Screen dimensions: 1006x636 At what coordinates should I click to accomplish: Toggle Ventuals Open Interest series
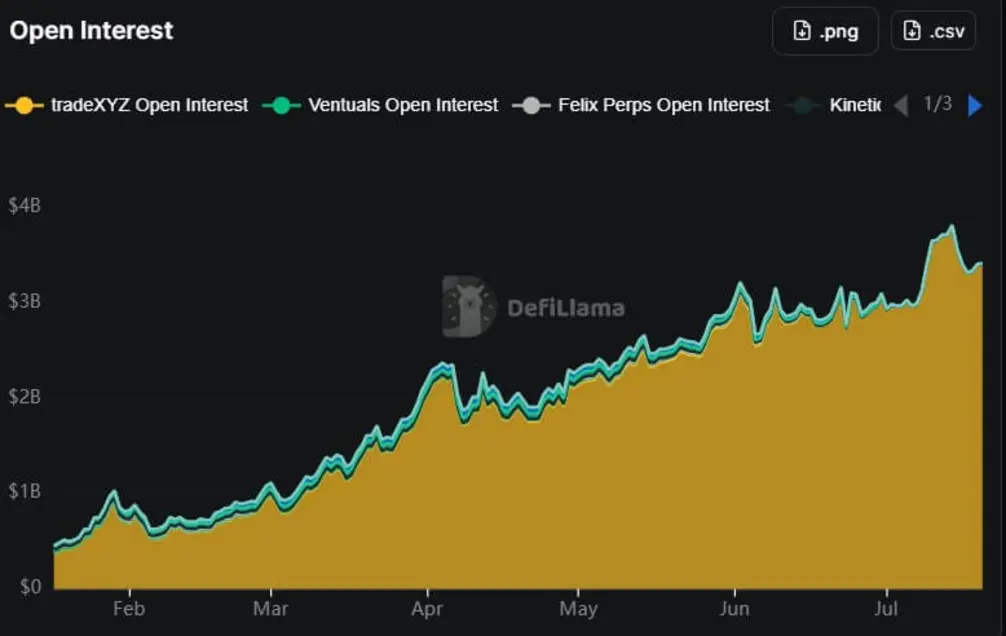pyautogui.click(x=380, y=105)
